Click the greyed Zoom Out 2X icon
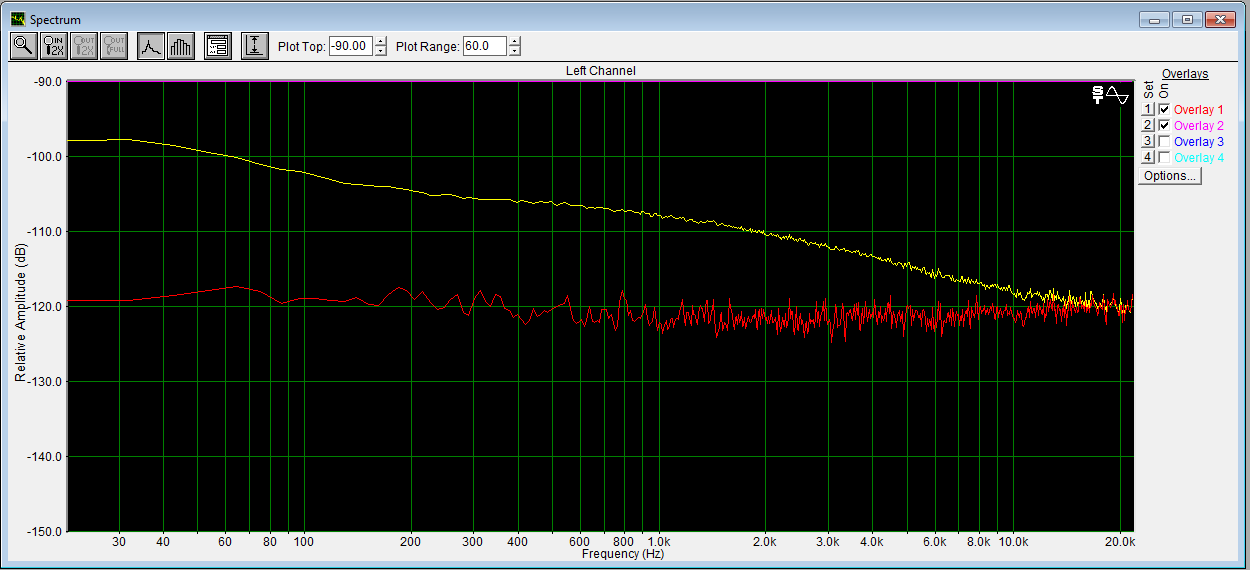1250x570 pixels. [84, 46]
